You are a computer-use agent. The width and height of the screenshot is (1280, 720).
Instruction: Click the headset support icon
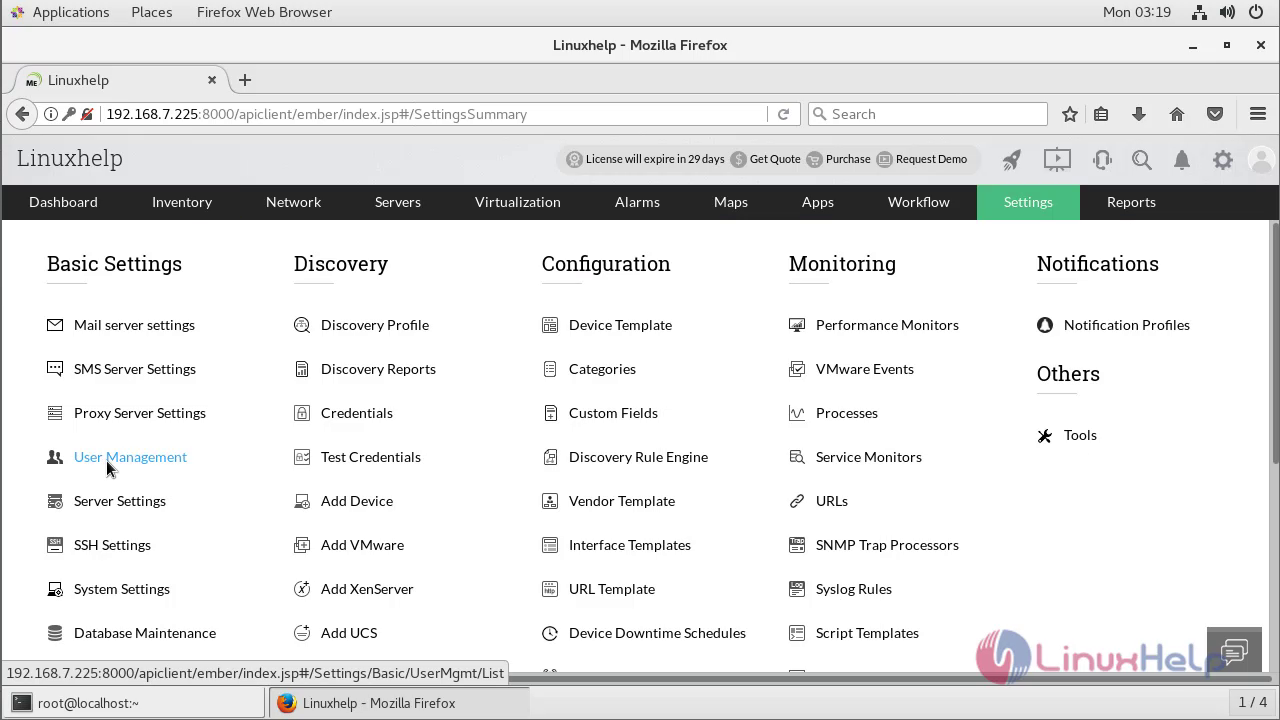point(1102,159)
